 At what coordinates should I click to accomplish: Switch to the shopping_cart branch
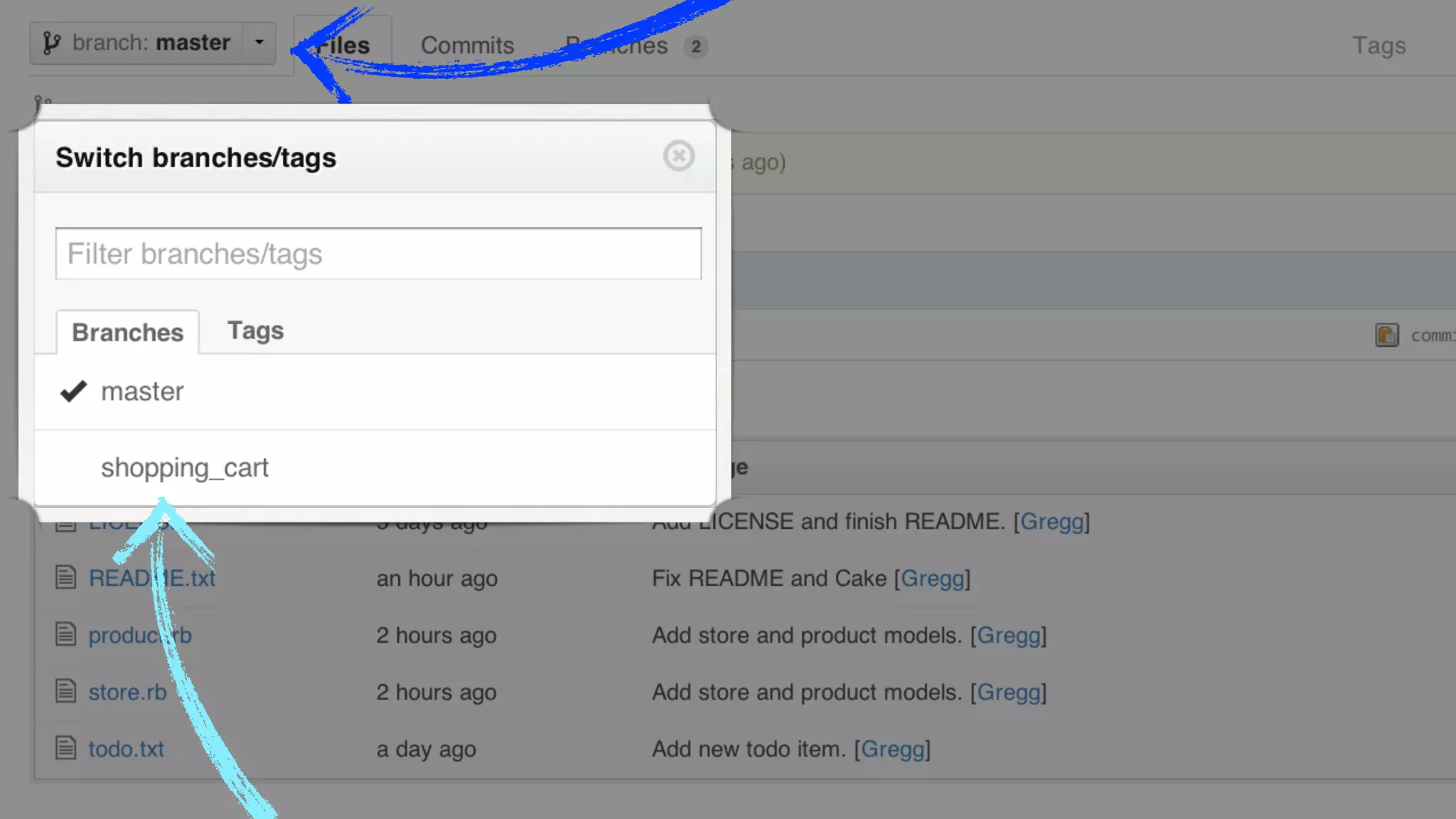pyautogui.click(x=185, y=468)
